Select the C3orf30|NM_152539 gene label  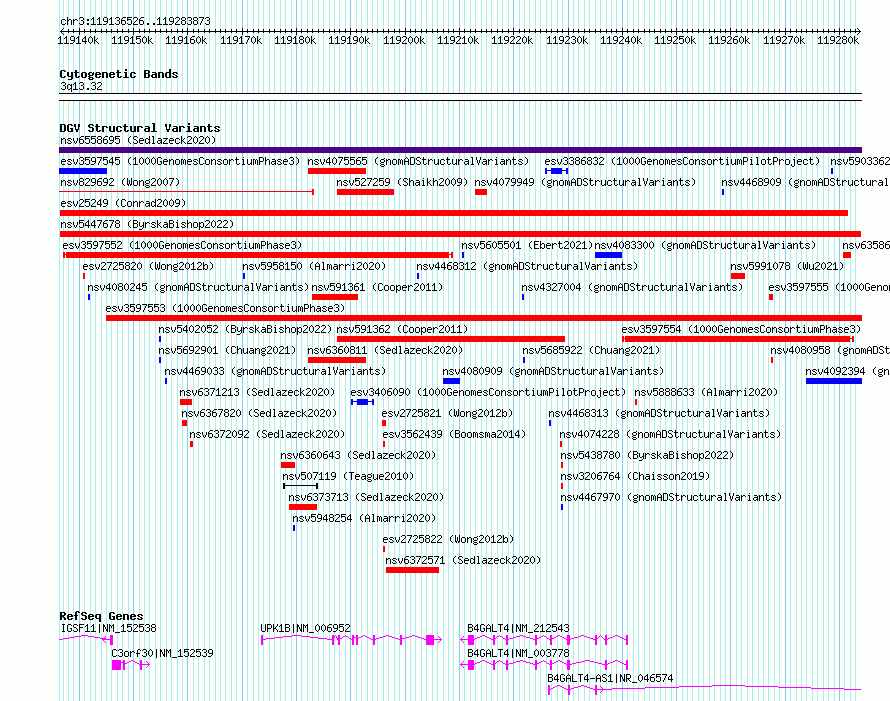(162, 653)
